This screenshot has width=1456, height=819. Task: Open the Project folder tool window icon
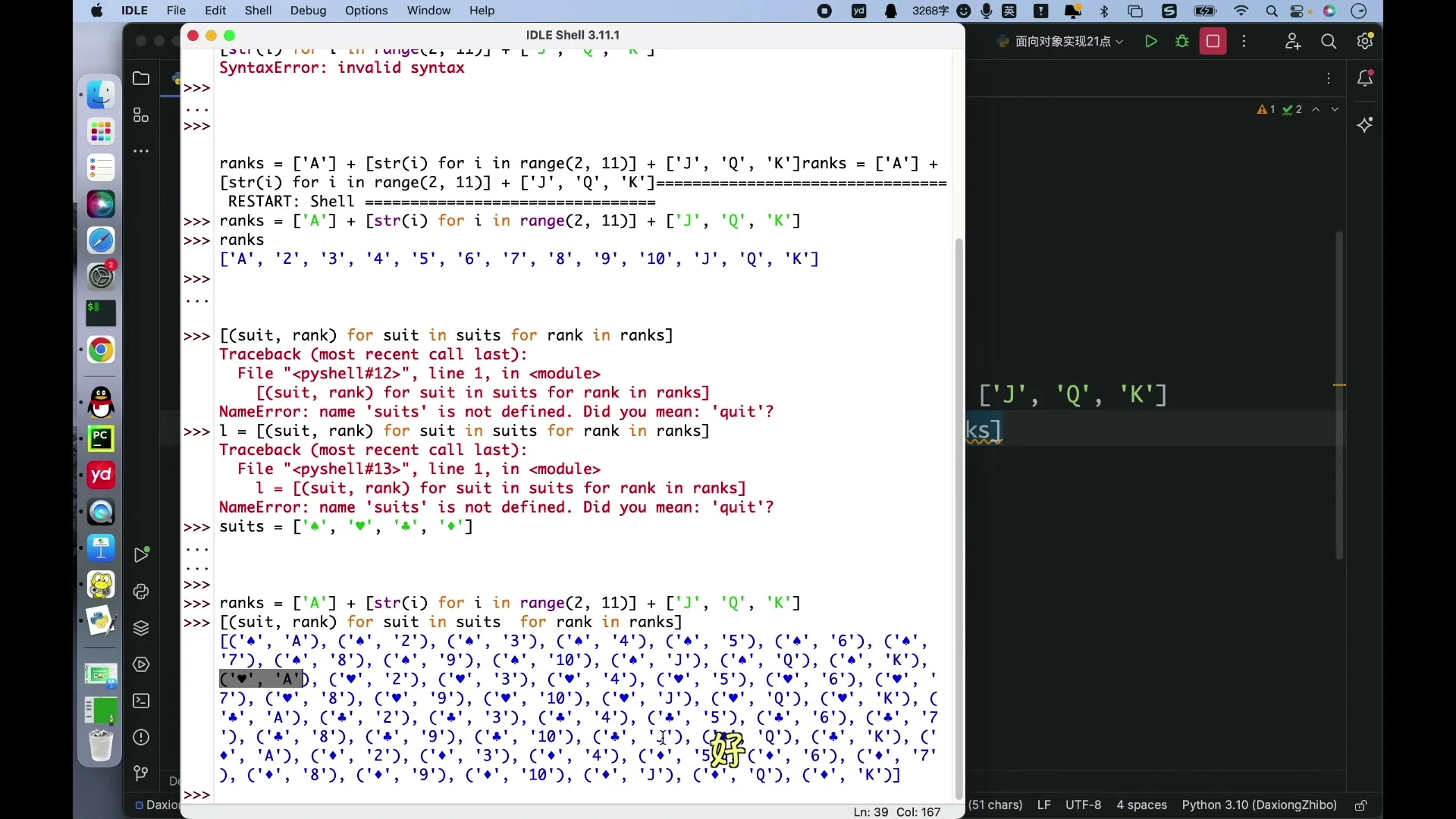coord(141,78)
